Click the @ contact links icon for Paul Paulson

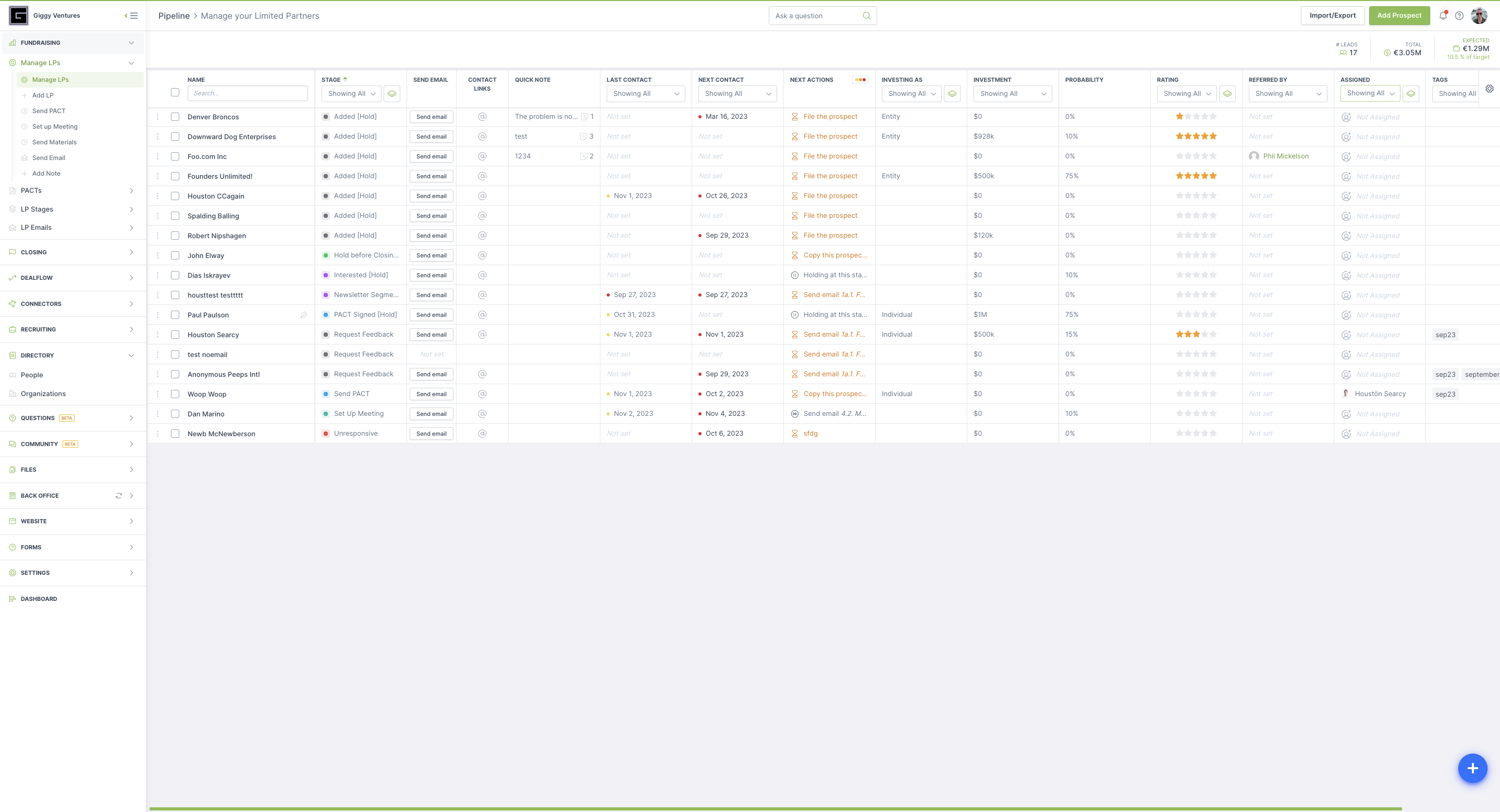pyautogui.click(x=483, y=314)
